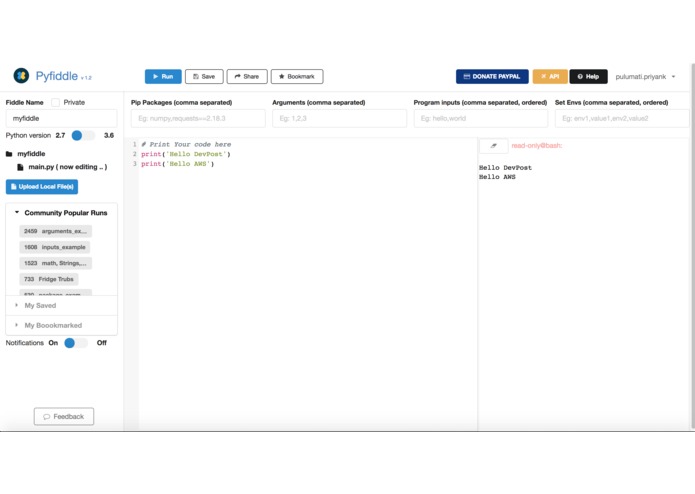Image resolution: width=695 pixels, height=494 pixels.
Task: Expand the My Saved section
Action: point(61,305)
